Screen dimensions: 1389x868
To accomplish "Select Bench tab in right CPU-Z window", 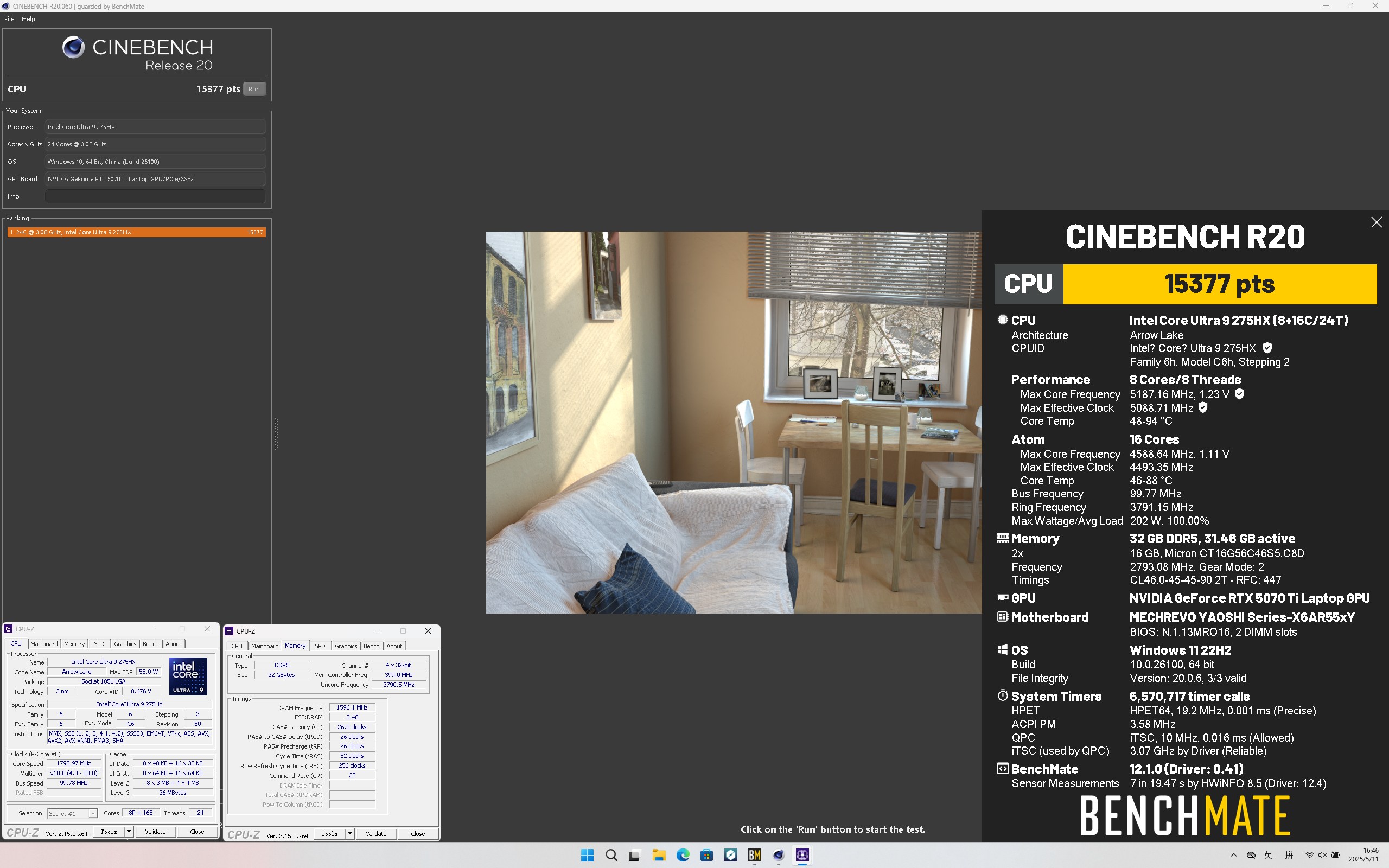I will coord(371,647).
